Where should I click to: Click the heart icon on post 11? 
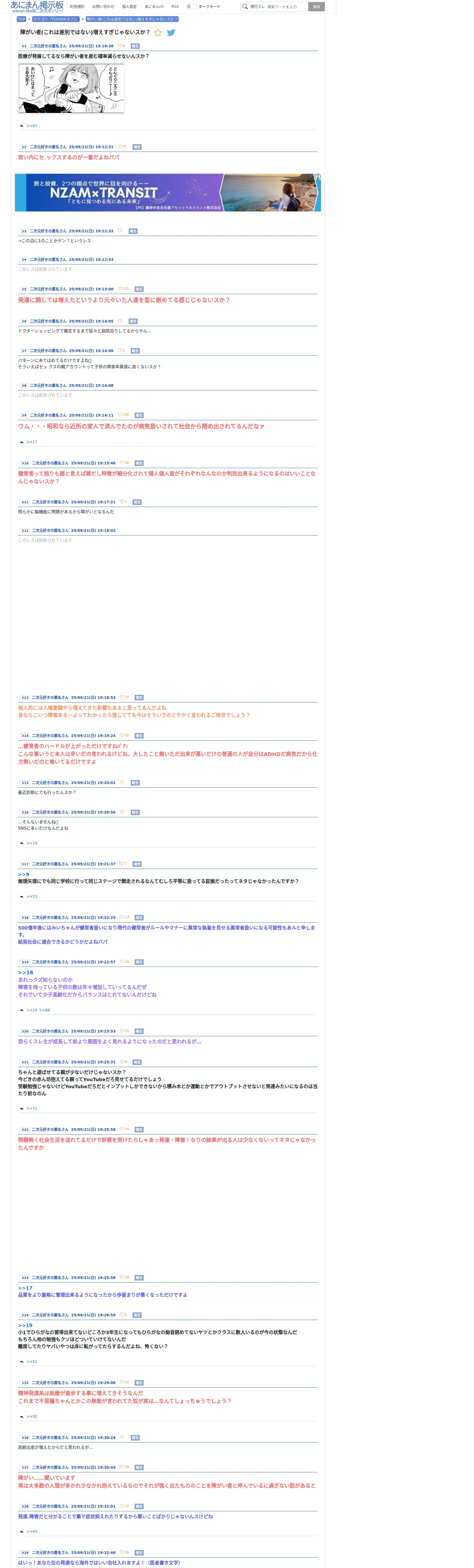122,501
